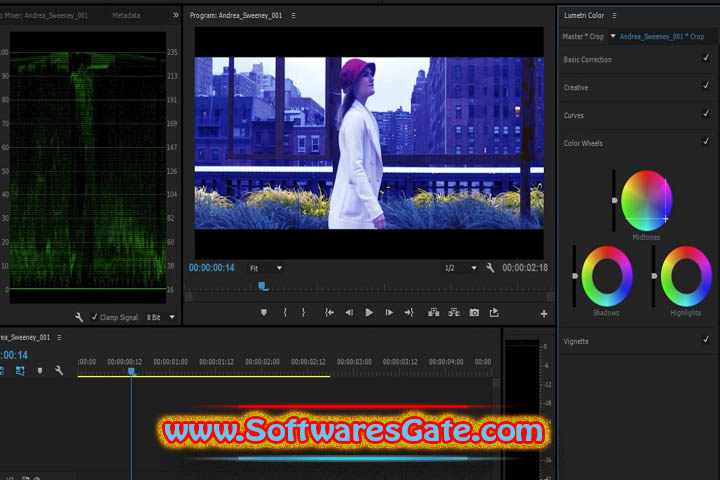
Task: Go to In point button
Action: 329,312
